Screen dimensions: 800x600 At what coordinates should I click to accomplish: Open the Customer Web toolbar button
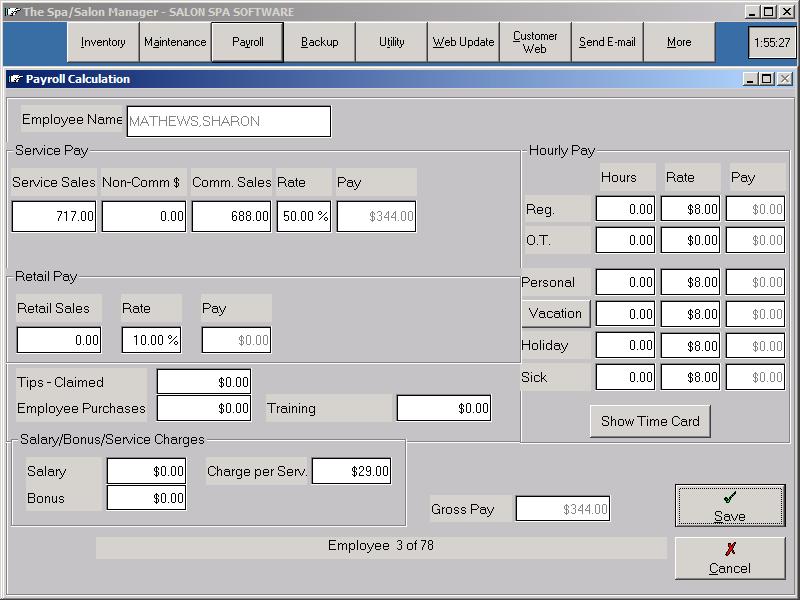535,42
